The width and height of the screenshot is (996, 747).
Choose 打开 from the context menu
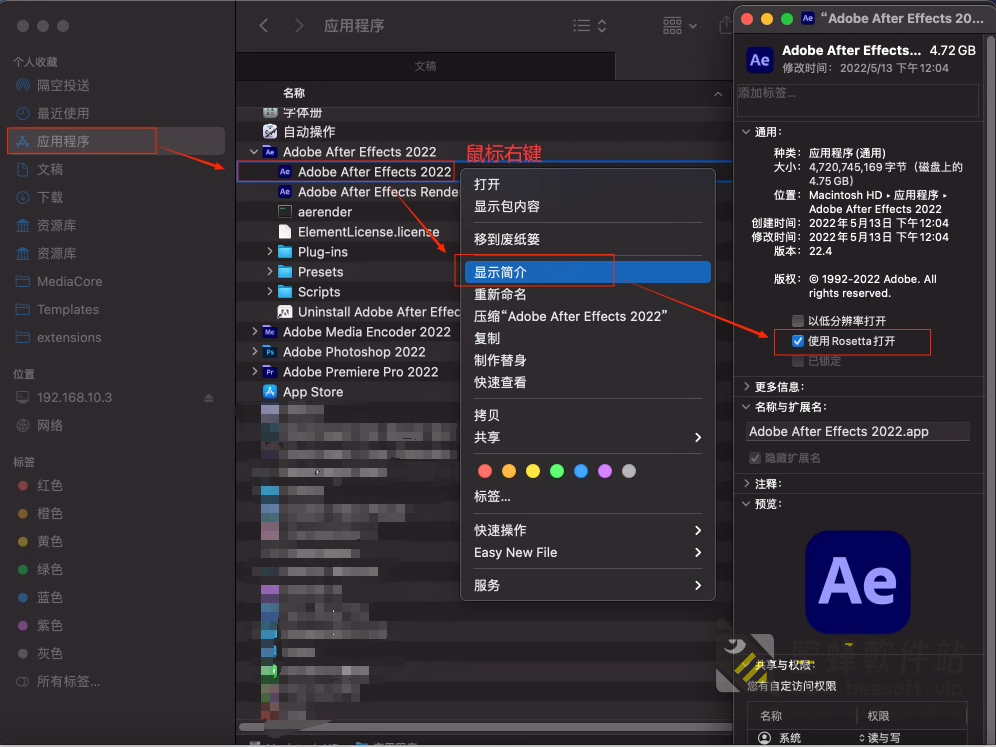[x=588, y=184]
